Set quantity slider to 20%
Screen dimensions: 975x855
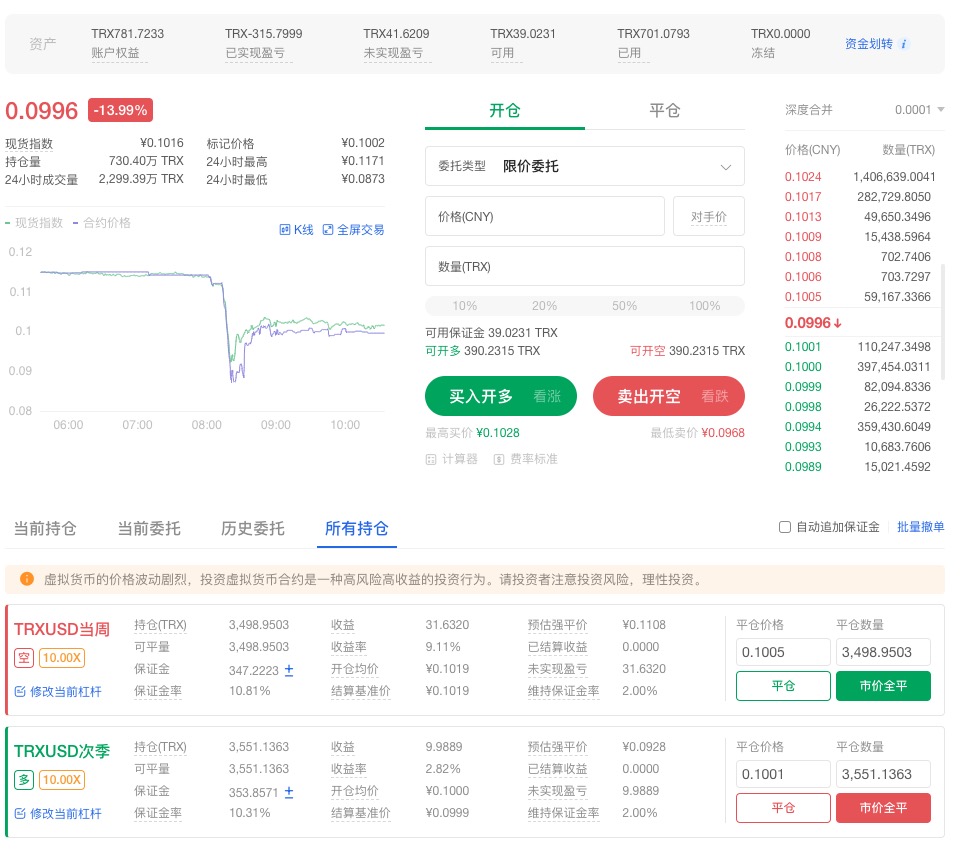[x=544, y=306]
